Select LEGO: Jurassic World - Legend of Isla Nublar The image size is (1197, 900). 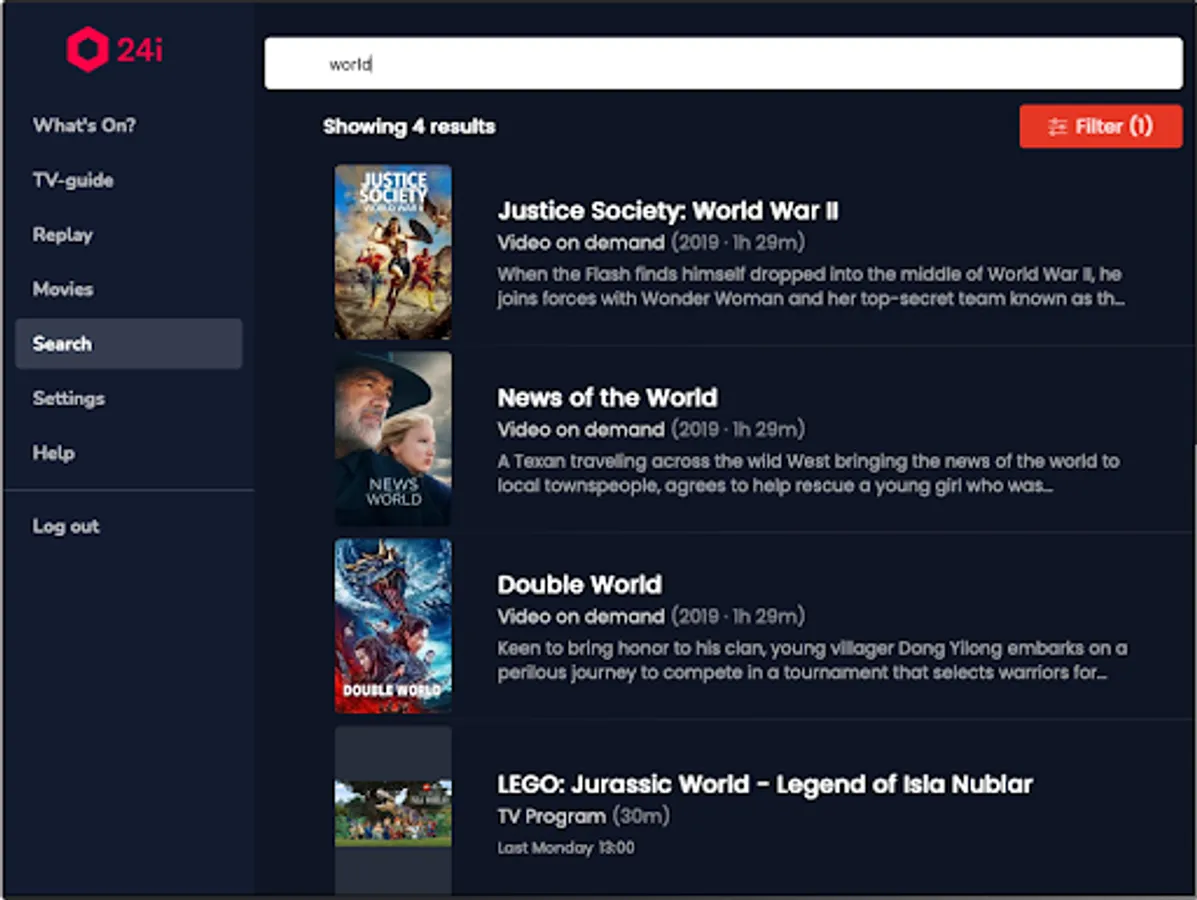[x=765, y=785]
